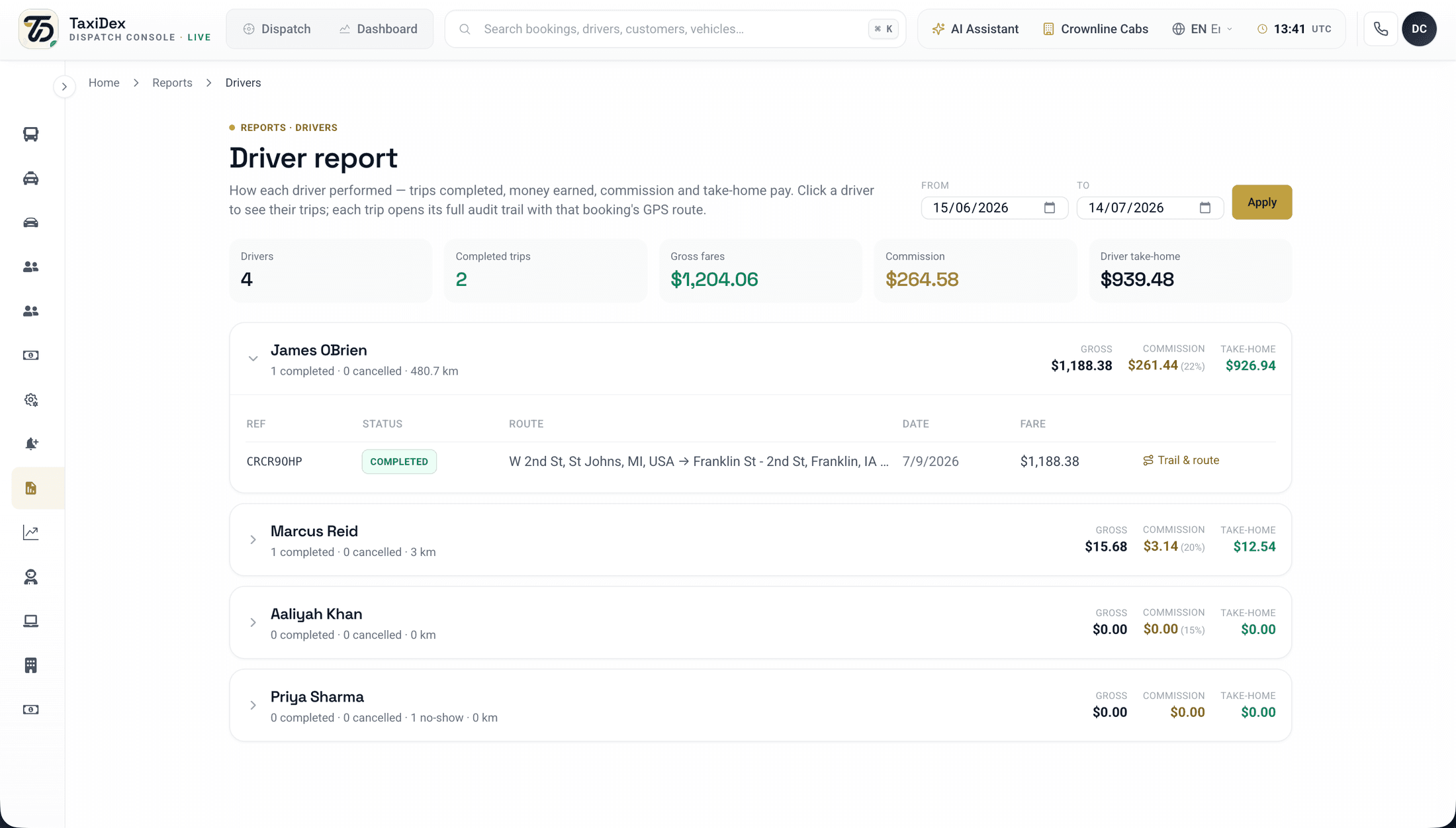Edit the To date field
This screenshot has height=828, width=1456.
click(x=1150, y=208)
